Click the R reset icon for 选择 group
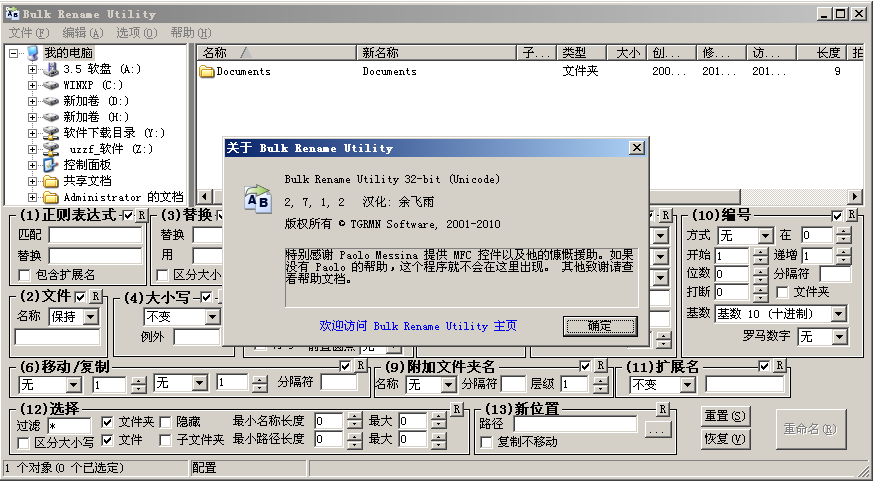The width and height of the screenshot is (874, 482). coord(457,409)
